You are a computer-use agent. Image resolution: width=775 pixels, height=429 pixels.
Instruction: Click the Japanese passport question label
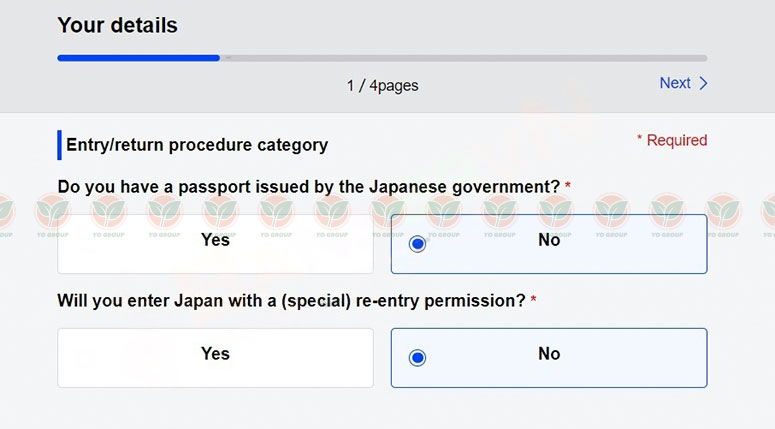(x=308, y=187)
